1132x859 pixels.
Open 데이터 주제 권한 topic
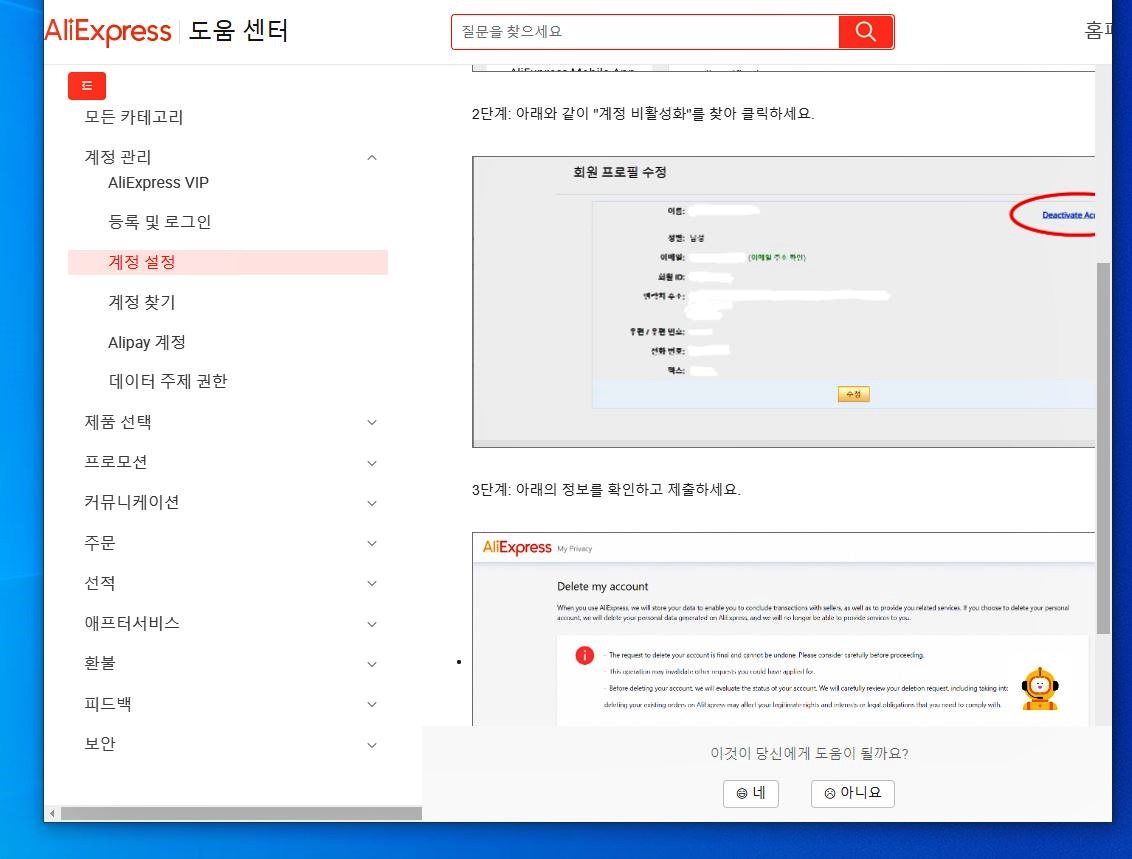coord(167,381)
